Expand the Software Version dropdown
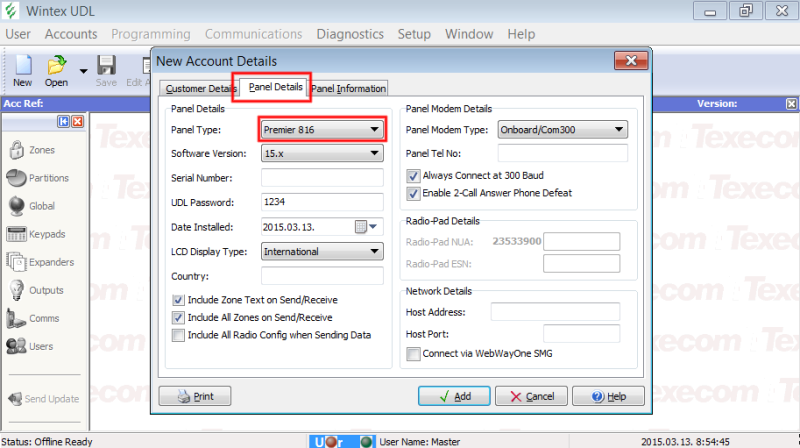 pyautogui.click(x=373, y=153)
